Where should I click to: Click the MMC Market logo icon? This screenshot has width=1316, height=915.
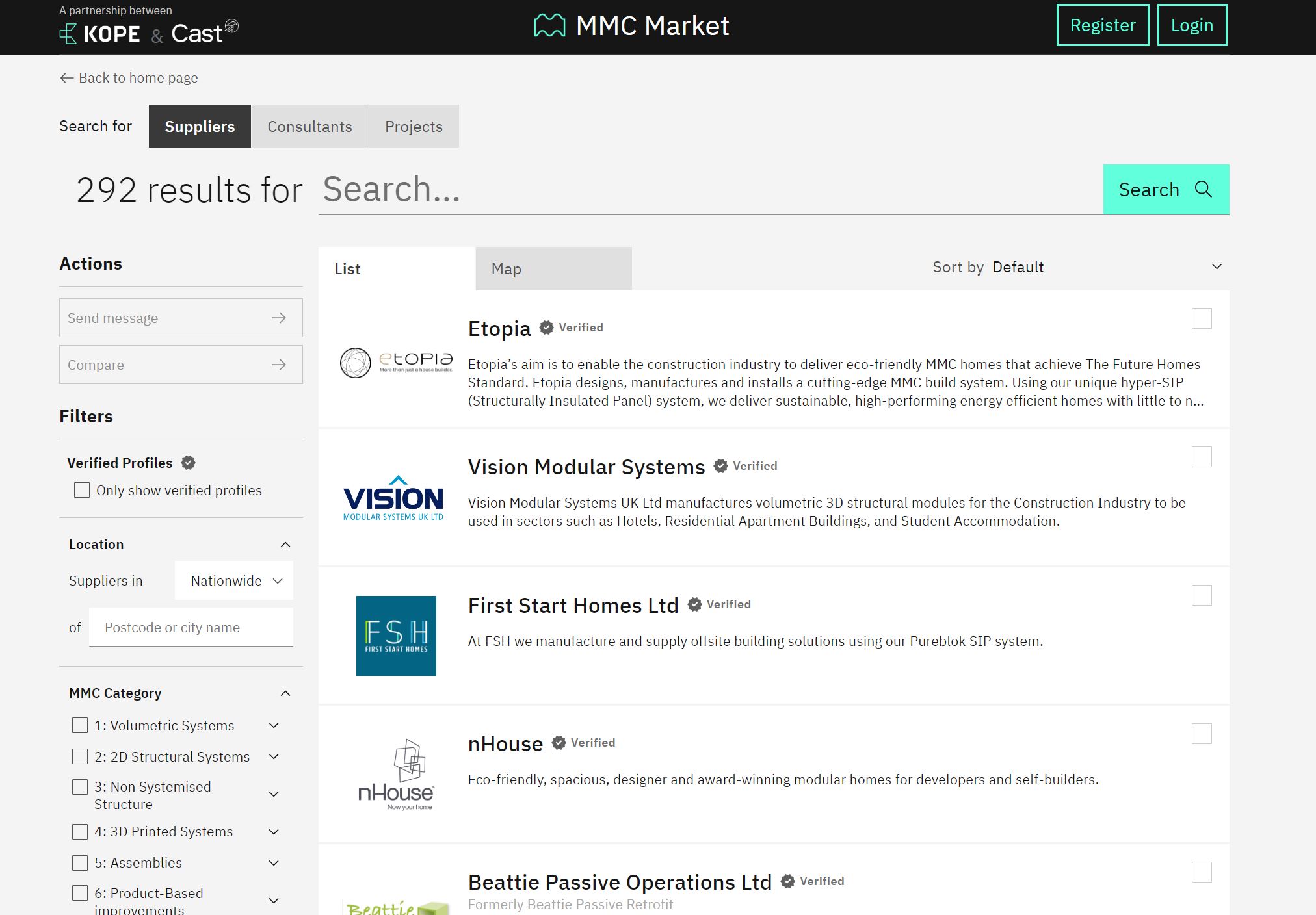tap(549, 25)
